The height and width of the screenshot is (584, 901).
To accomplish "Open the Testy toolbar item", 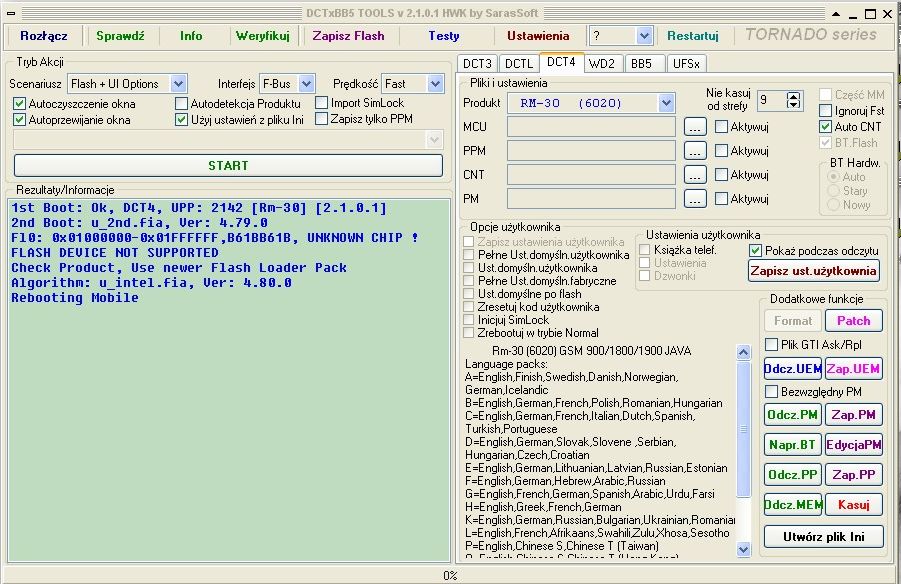I will tap(444, 36).
